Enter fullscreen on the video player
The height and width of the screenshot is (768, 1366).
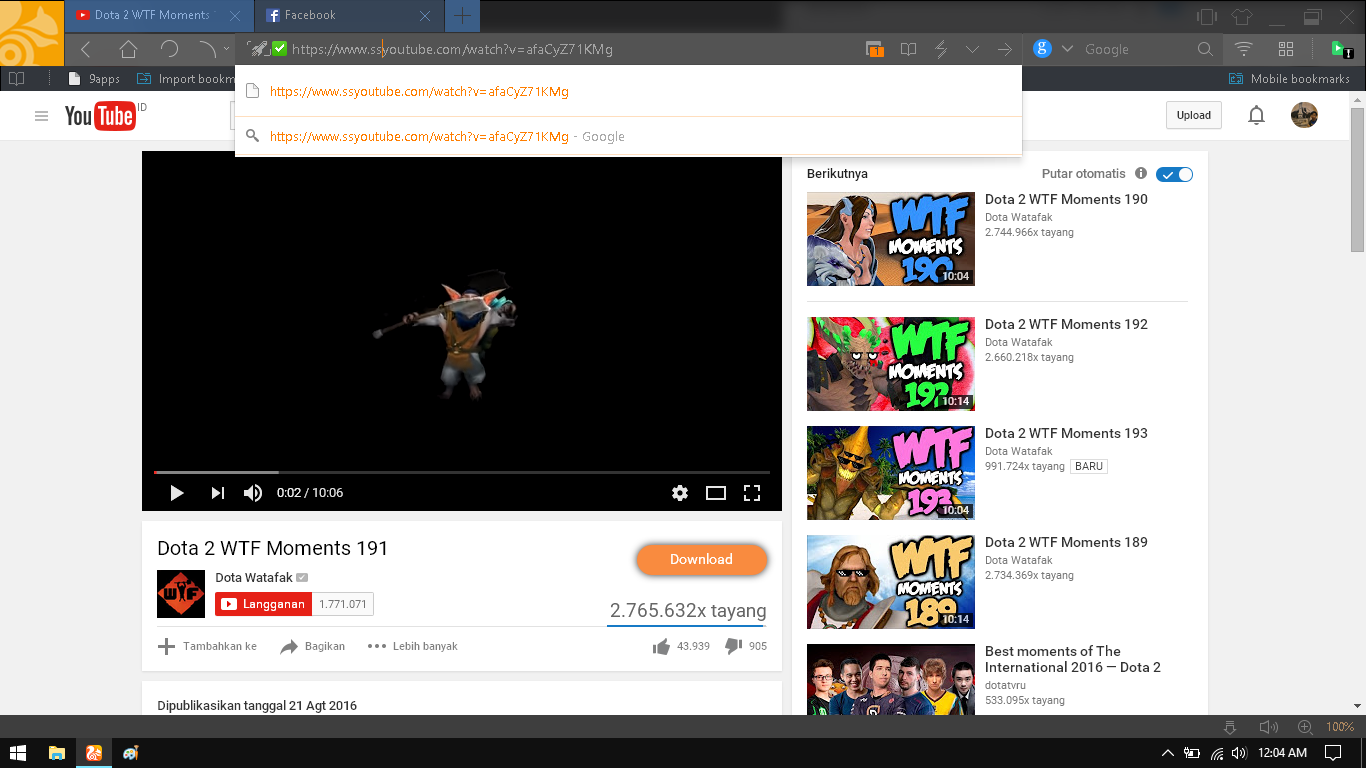[x=752, y=492]
